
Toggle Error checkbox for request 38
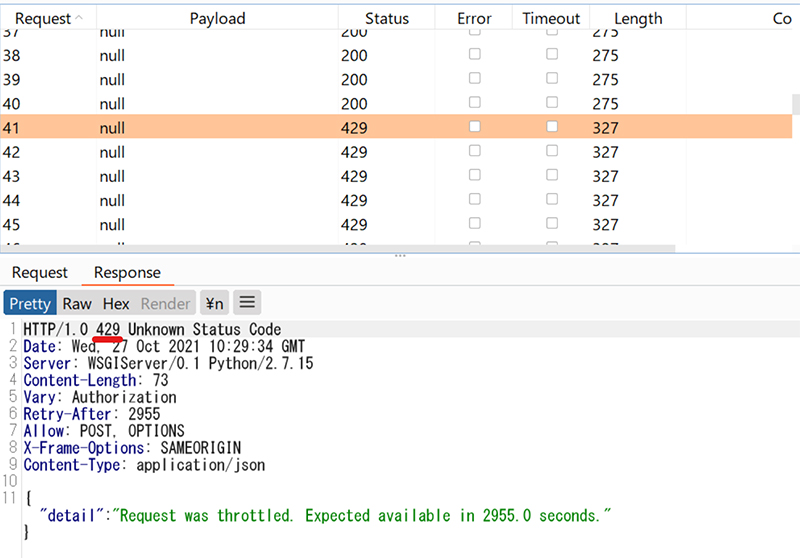pos(474,54)
